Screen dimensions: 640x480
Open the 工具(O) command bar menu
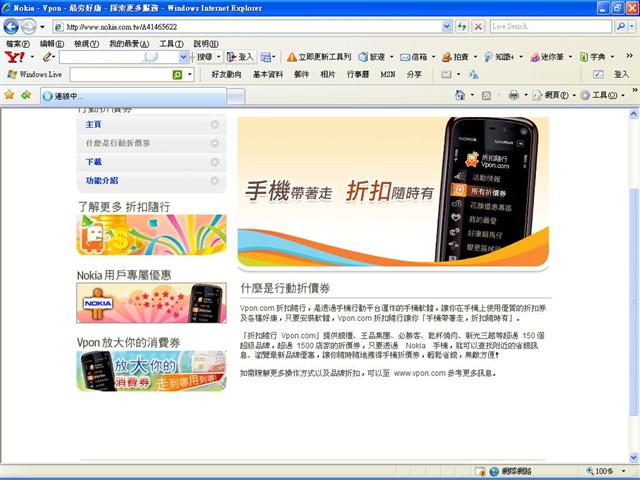[x=602, y=96]
